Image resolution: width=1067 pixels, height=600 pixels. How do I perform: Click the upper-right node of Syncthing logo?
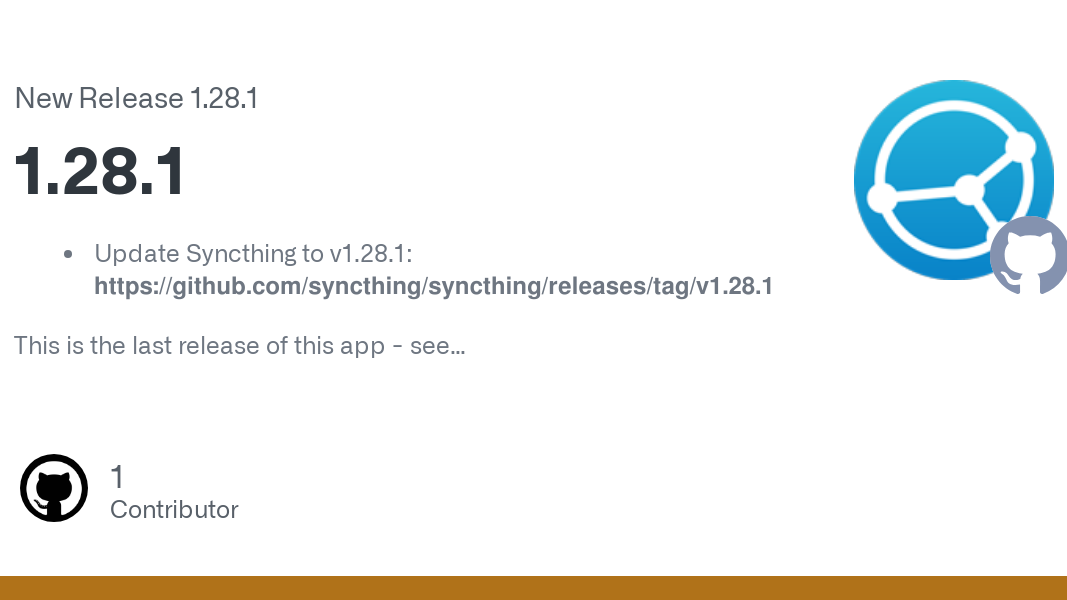tap(1020, 146)
